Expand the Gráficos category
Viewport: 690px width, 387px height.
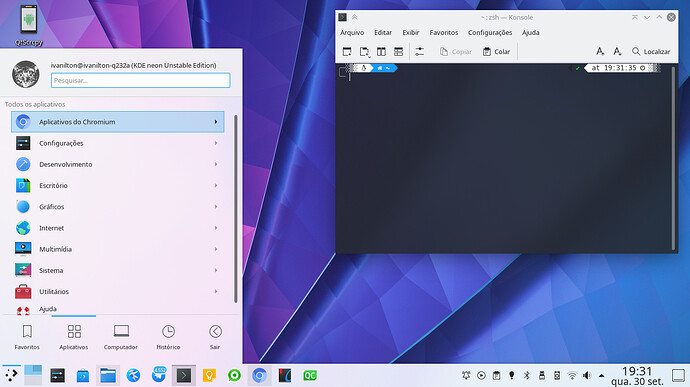click(x=117, y=206)
